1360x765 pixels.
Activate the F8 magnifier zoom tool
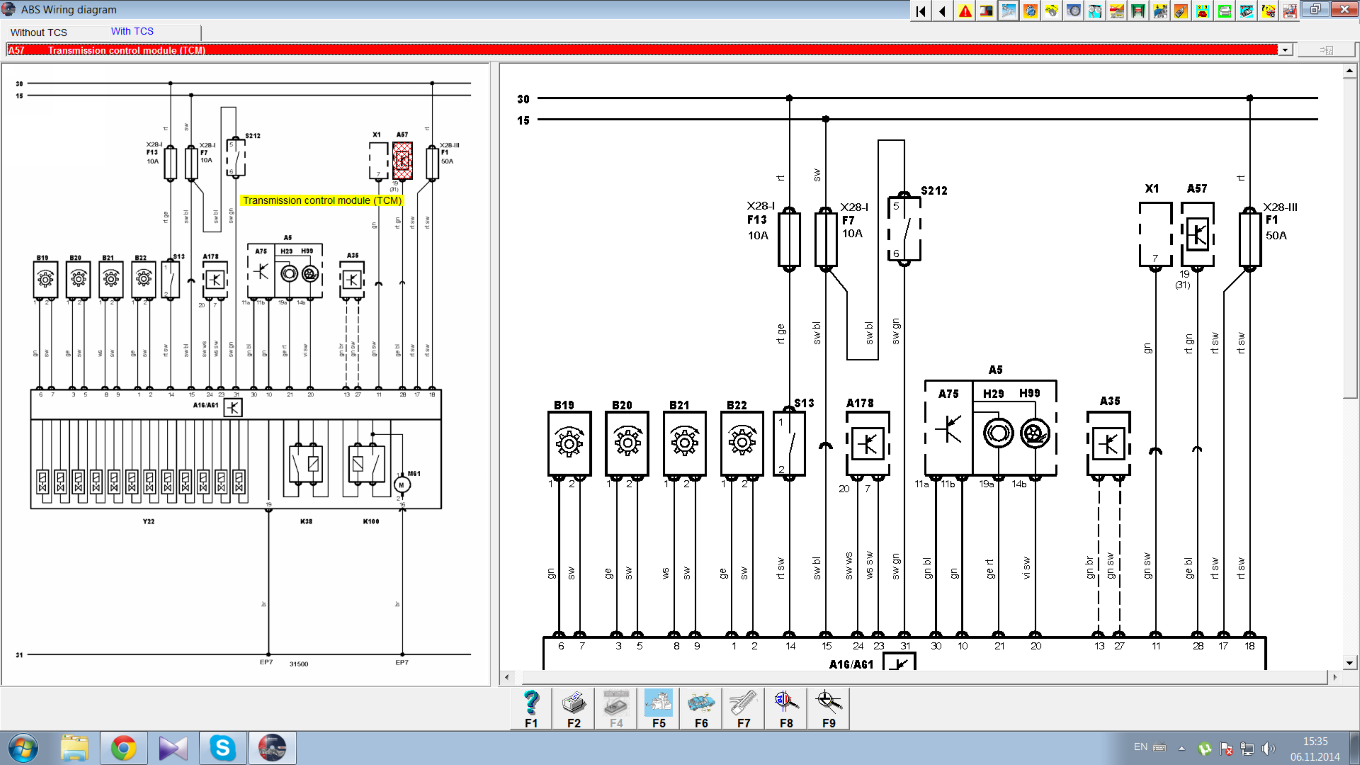786,707
